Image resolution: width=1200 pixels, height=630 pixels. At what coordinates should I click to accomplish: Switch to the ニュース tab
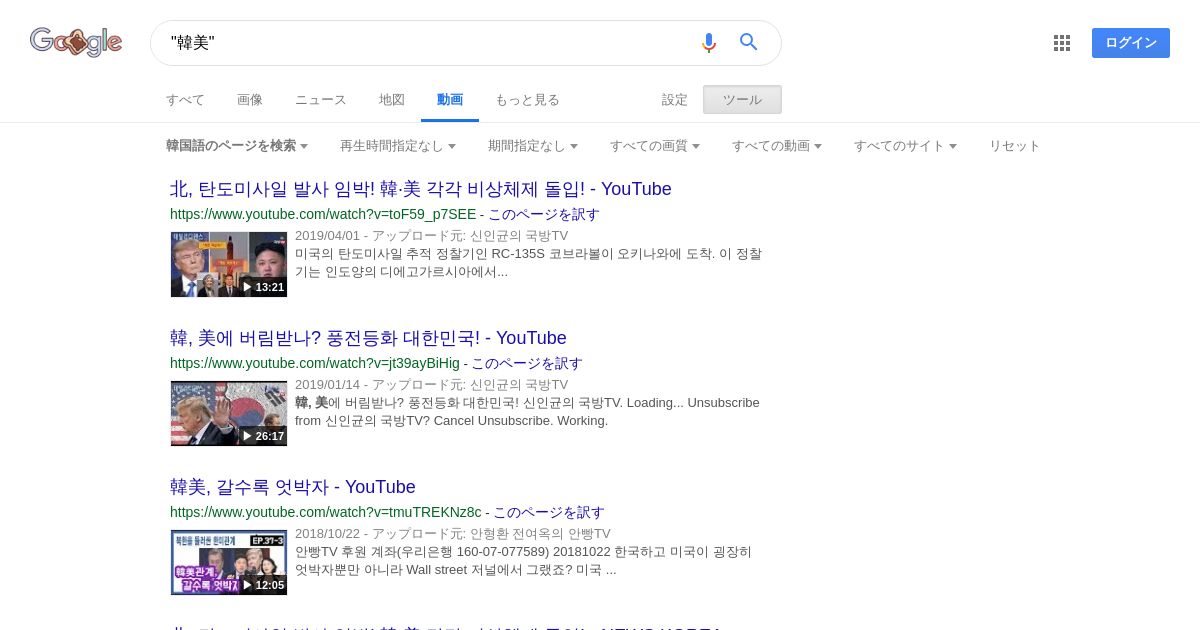click(x=321, y=100)
